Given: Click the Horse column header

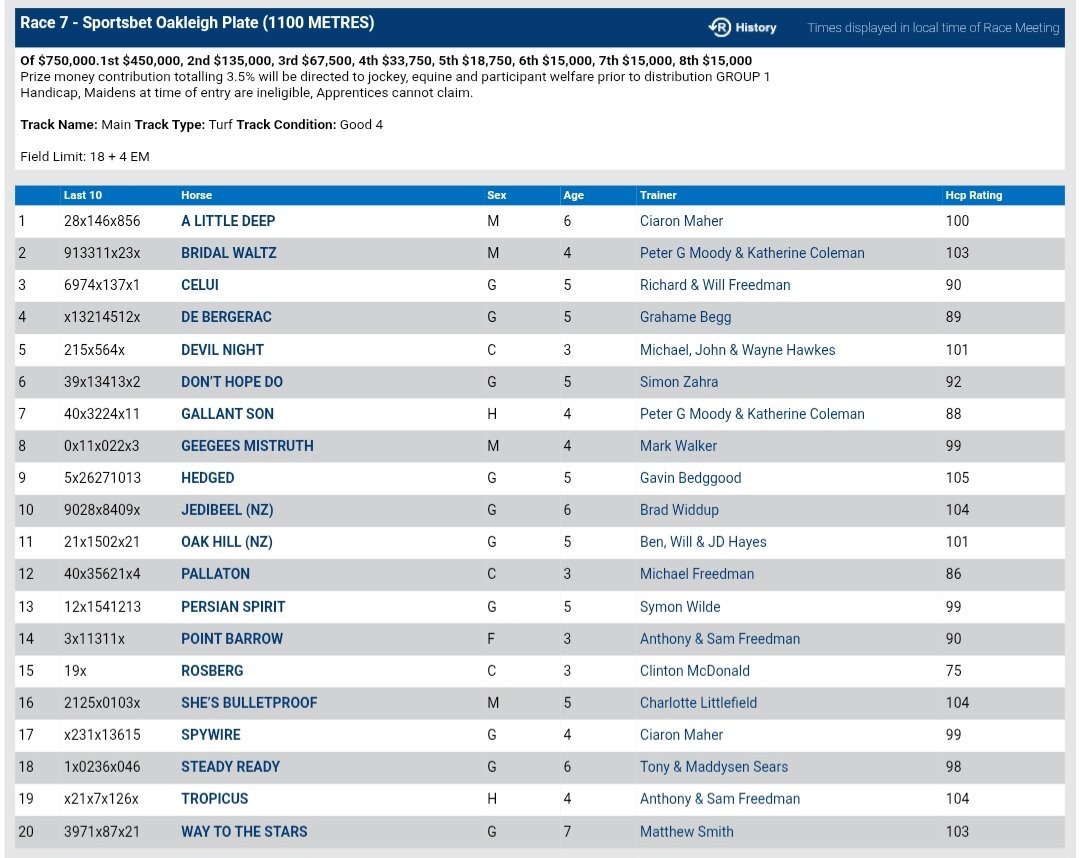Looking at the screenshot, I should (196, 195).
